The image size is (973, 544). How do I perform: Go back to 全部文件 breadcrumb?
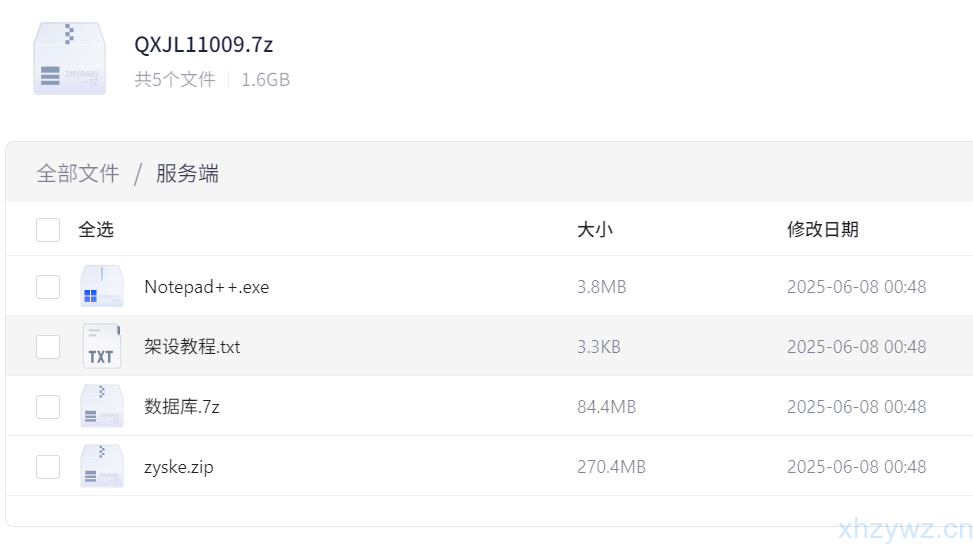pyautogui.click(x=78, y=174)
